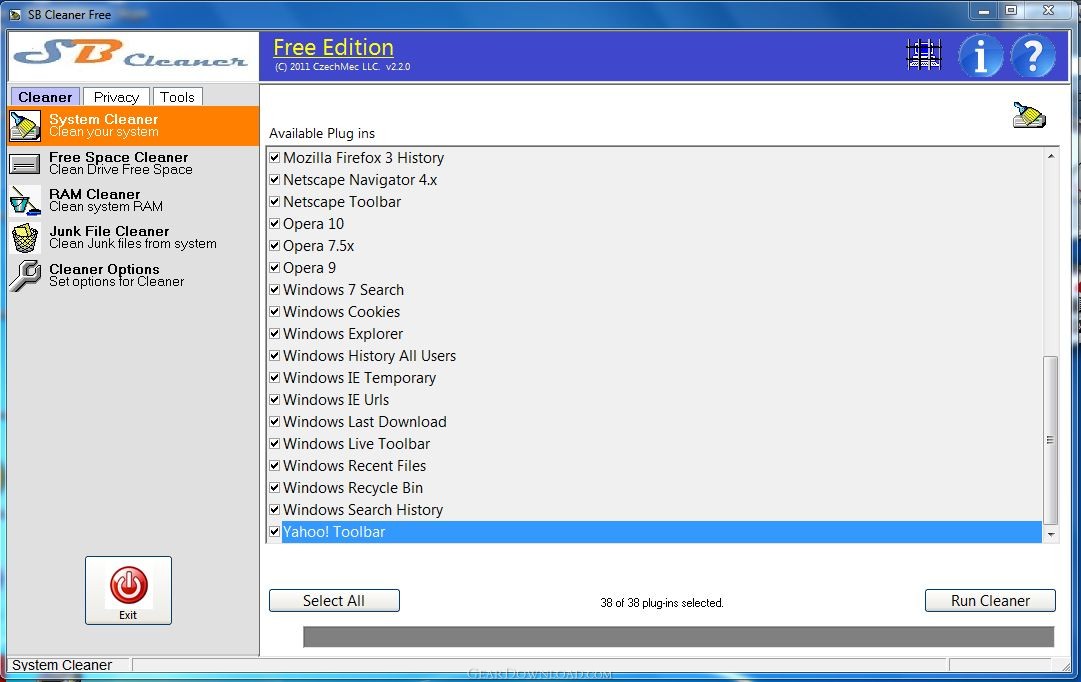Select the Windows Search History row text
Screen dimensions: 1081x682
[x=363, y=510]
